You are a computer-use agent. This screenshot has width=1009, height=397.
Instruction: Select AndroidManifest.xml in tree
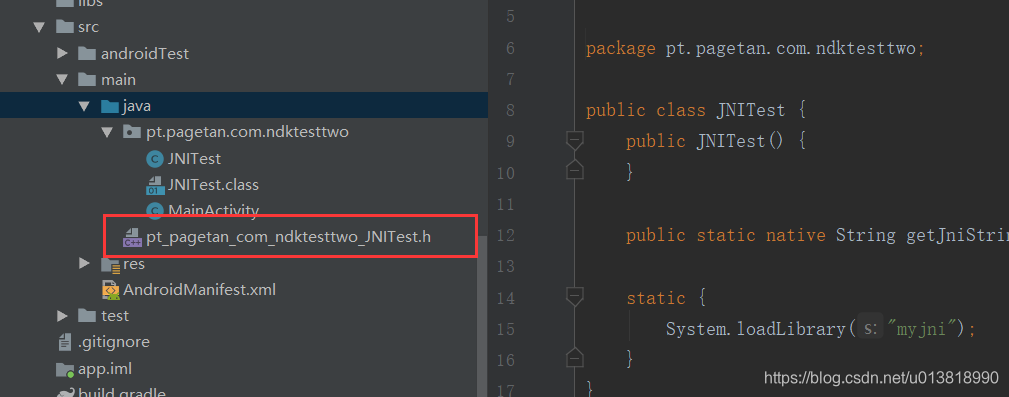(199, 290)
